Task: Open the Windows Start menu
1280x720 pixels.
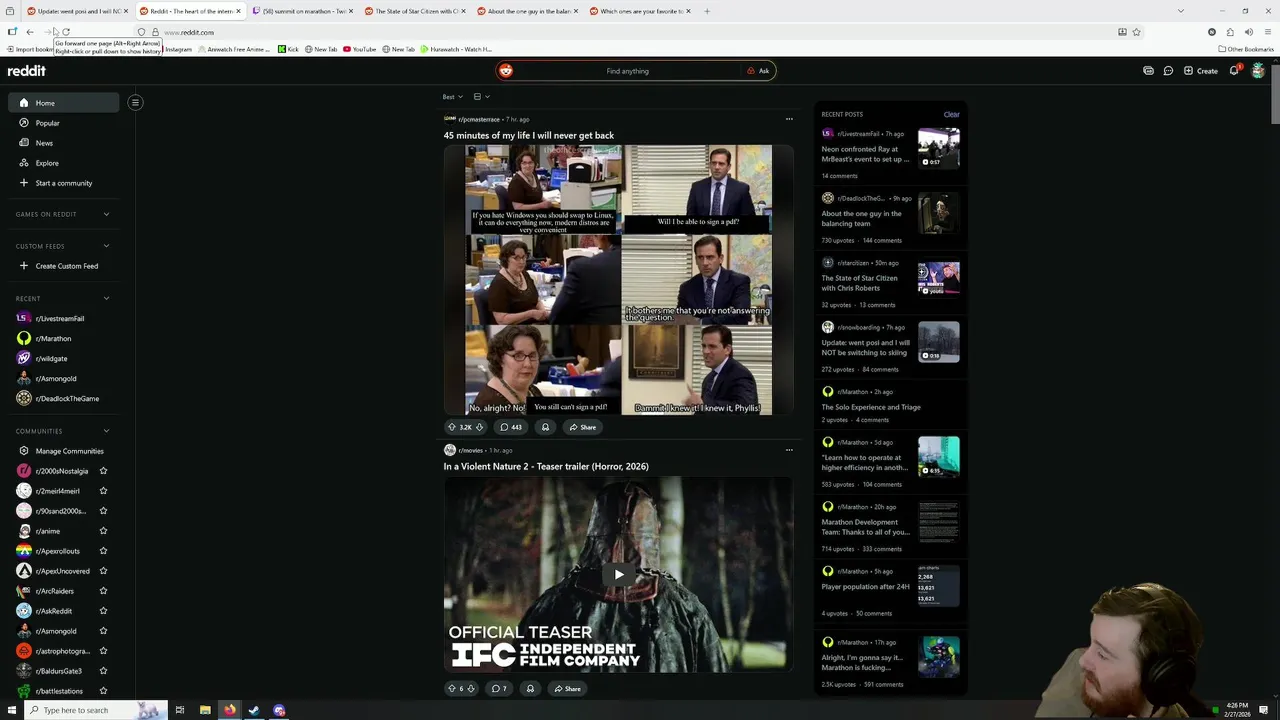Action: (12, 710)
